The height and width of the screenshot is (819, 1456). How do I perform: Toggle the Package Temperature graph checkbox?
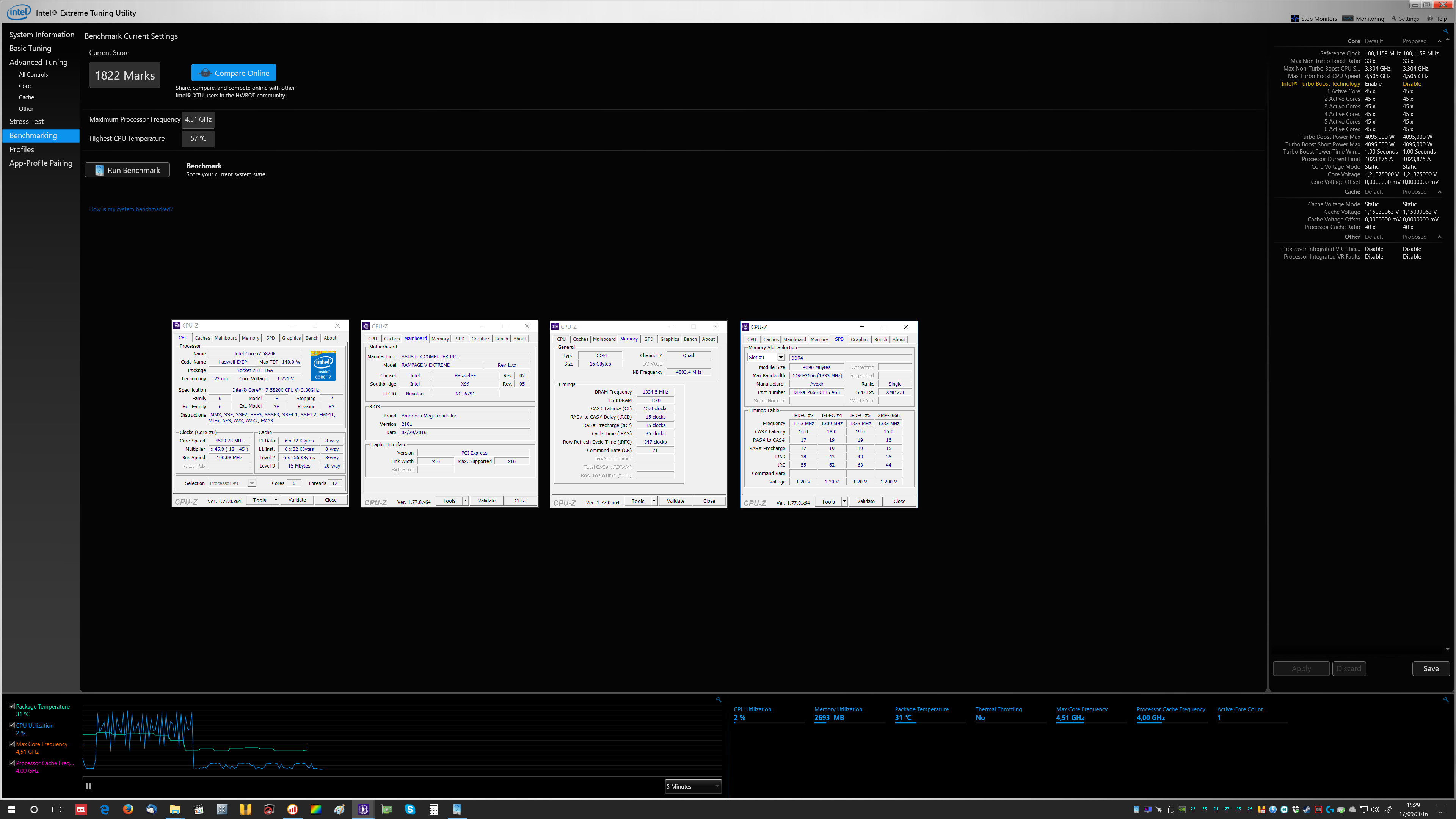pyautogui.click(x=11, y=706)
